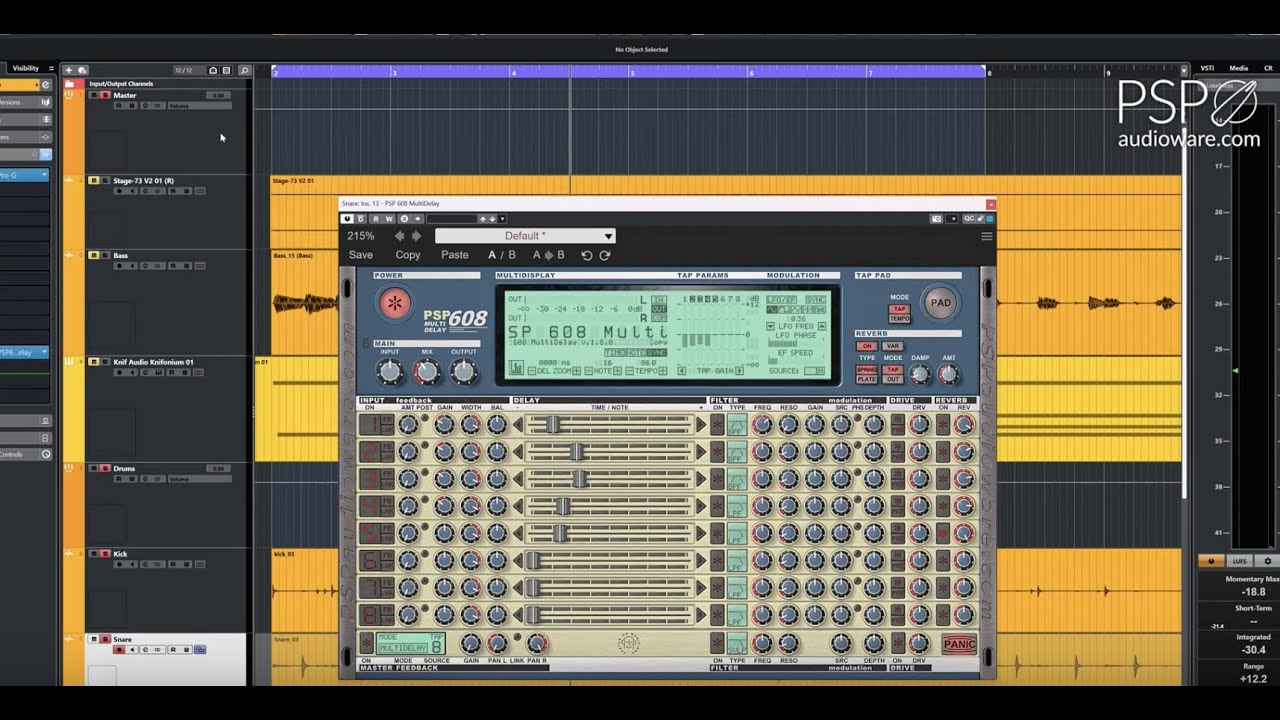Search tracks with the magnifier icon
Viewport: 1280px width, 720px height.
pos(244,70)
